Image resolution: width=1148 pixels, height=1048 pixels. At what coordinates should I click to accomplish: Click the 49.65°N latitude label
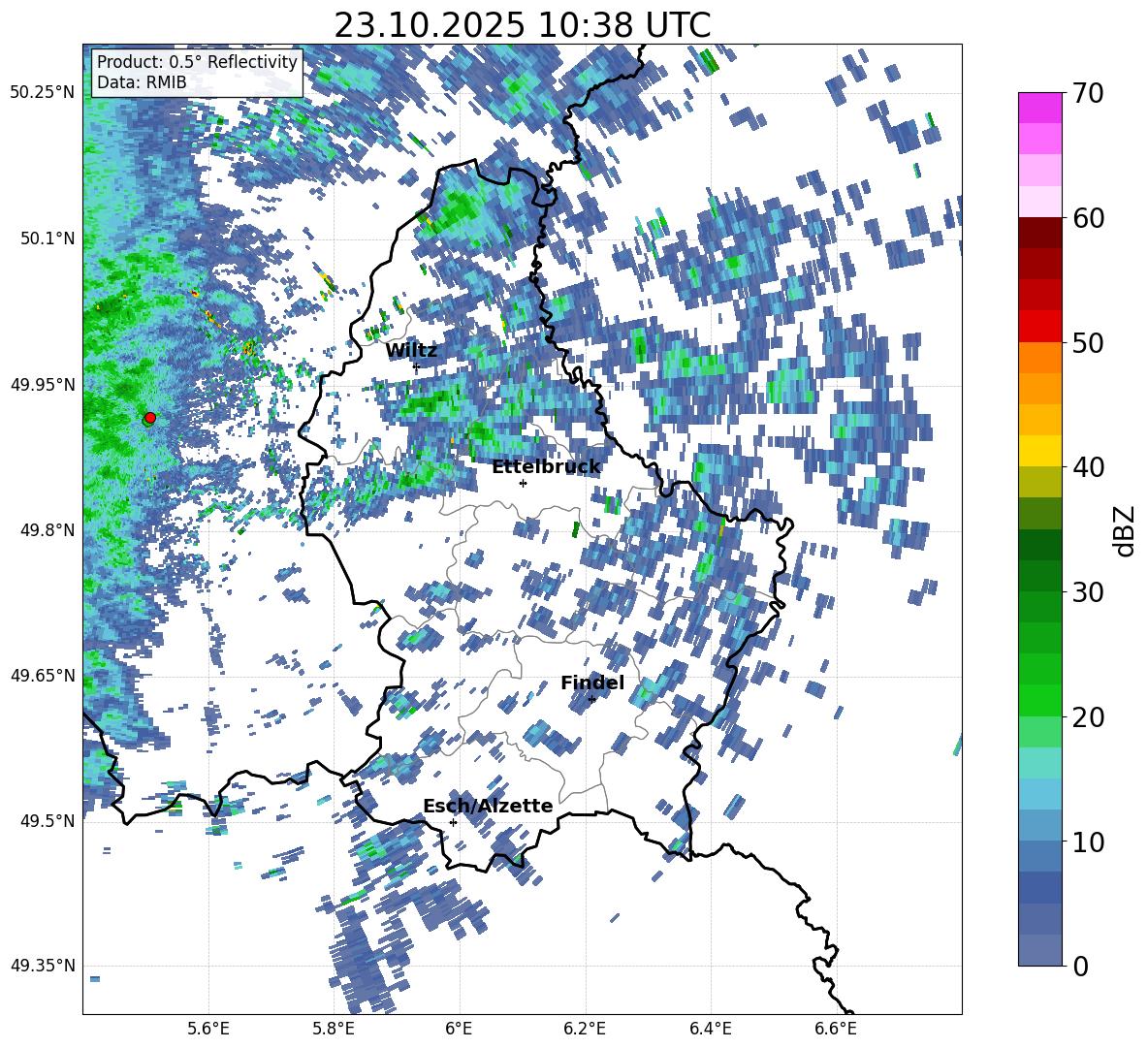point(43,675)
